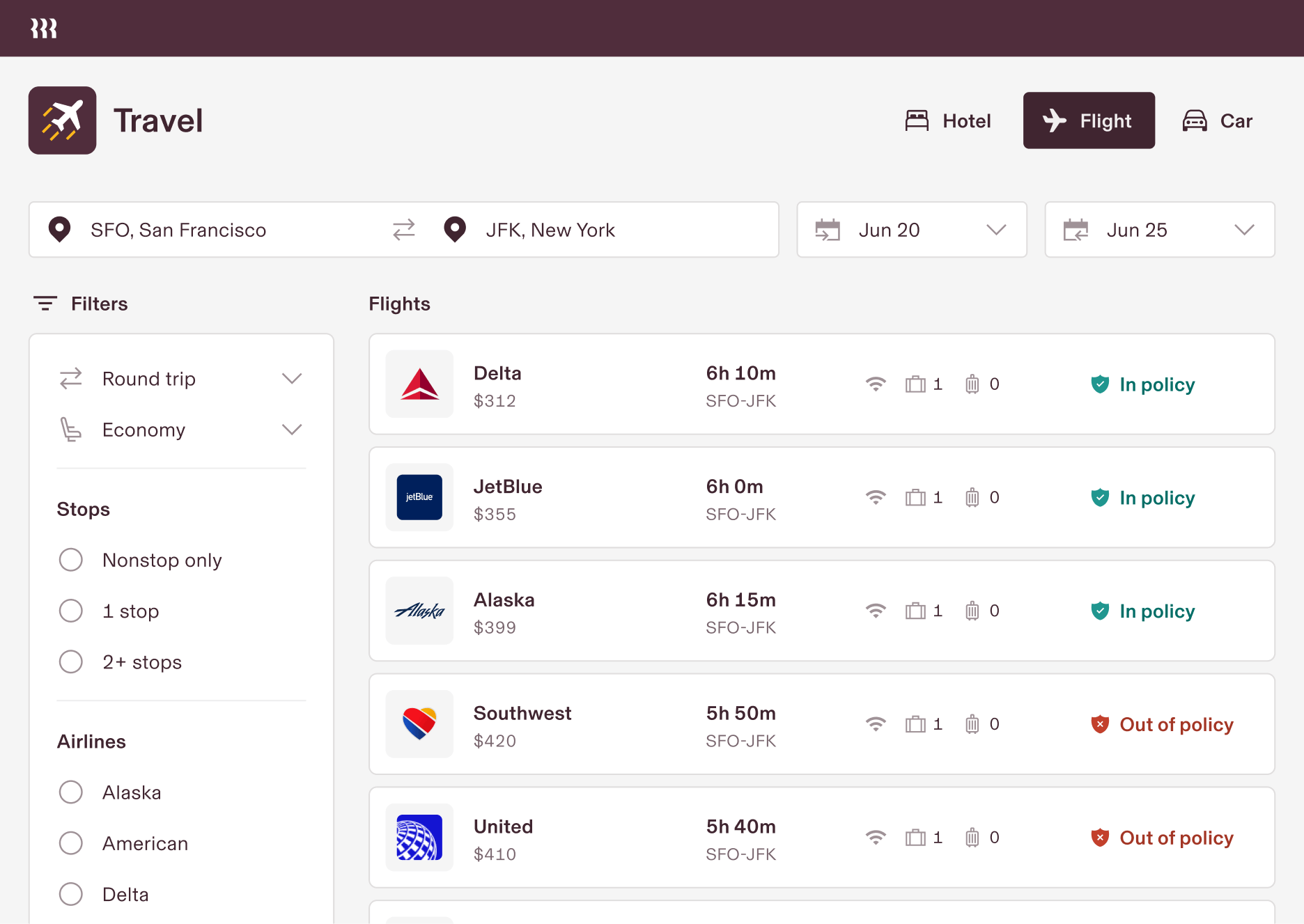
Task: Filter by American airline
Action: tap(71, 843)
